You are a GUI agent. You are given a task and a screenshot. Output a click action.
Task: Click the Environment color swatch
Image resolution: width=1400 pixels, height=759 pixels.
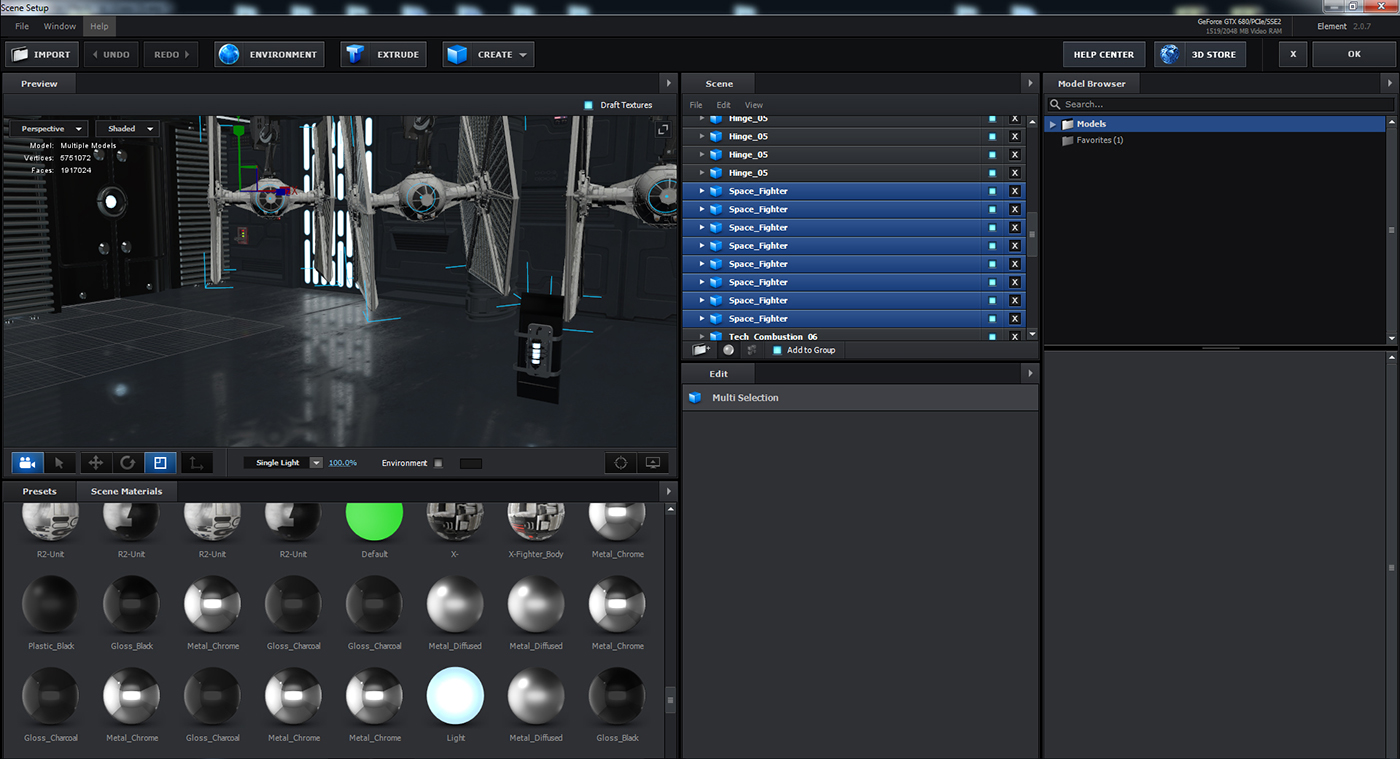470,463
